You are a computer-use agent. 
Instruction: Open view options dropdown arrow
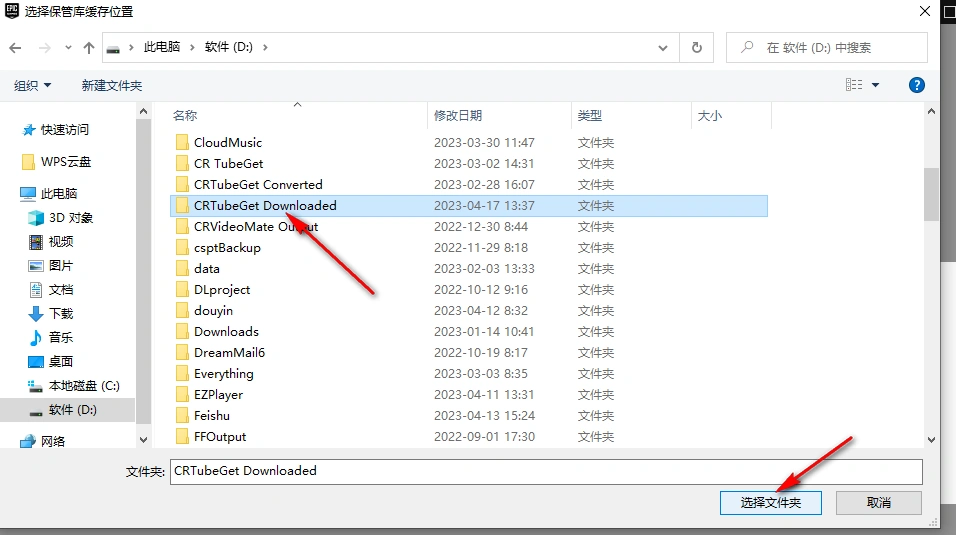(876, 85)
